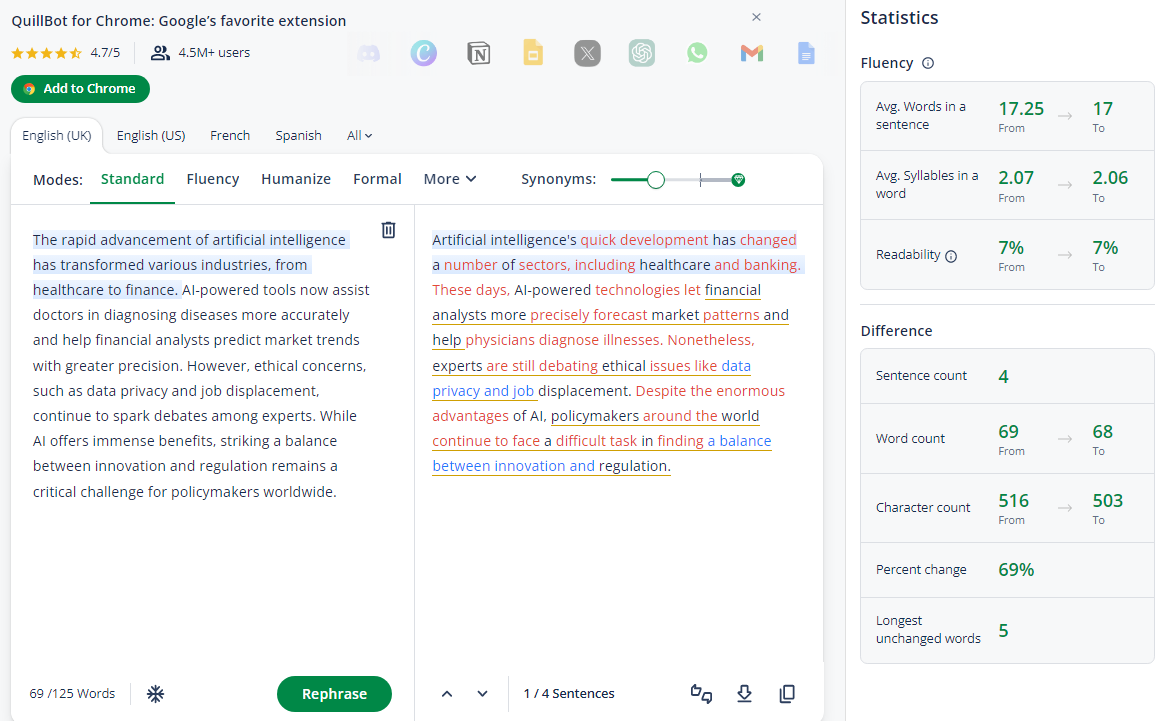The width and height of the screenshot is (1158, 721).
Task: Open the Readability info icon
Action: (951, 256)
